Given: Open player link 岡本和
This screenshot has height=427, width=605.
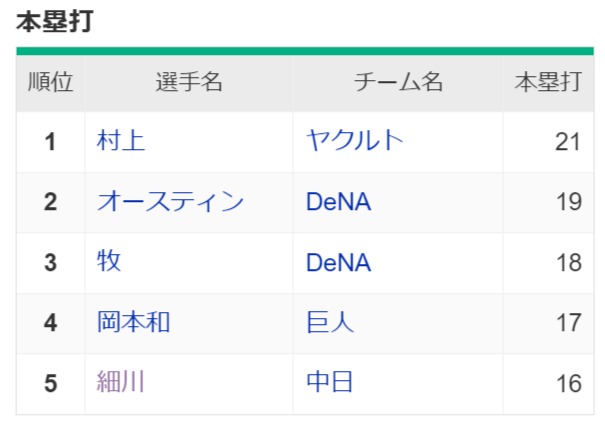Looking at the screenshot, I should pos(134,322).
